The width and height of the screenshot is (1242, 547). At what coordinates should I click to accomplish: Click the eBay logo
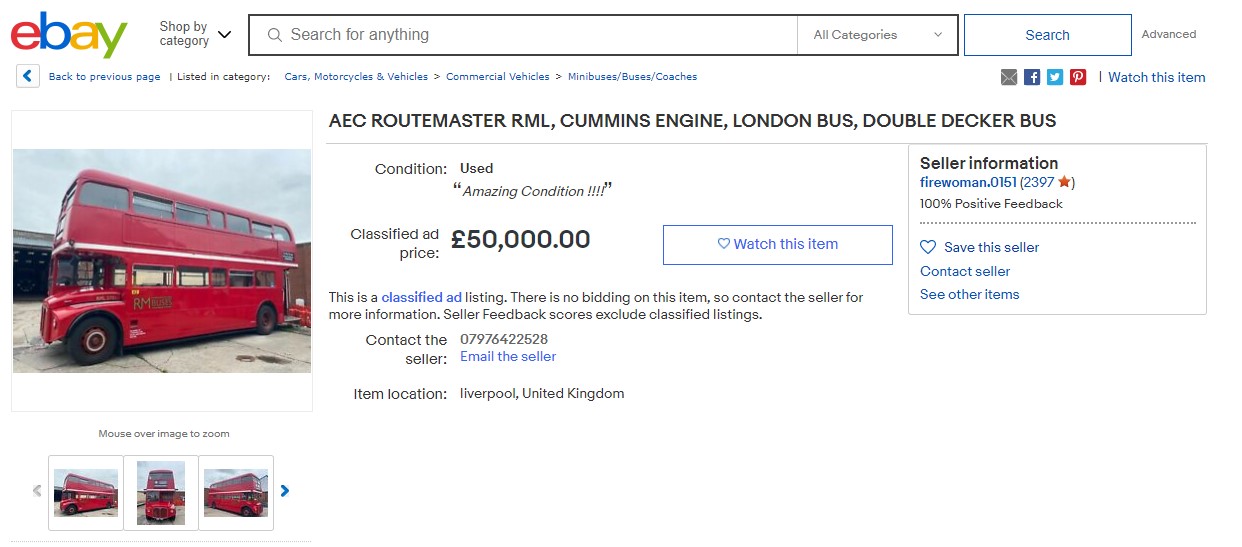point(69,35)
